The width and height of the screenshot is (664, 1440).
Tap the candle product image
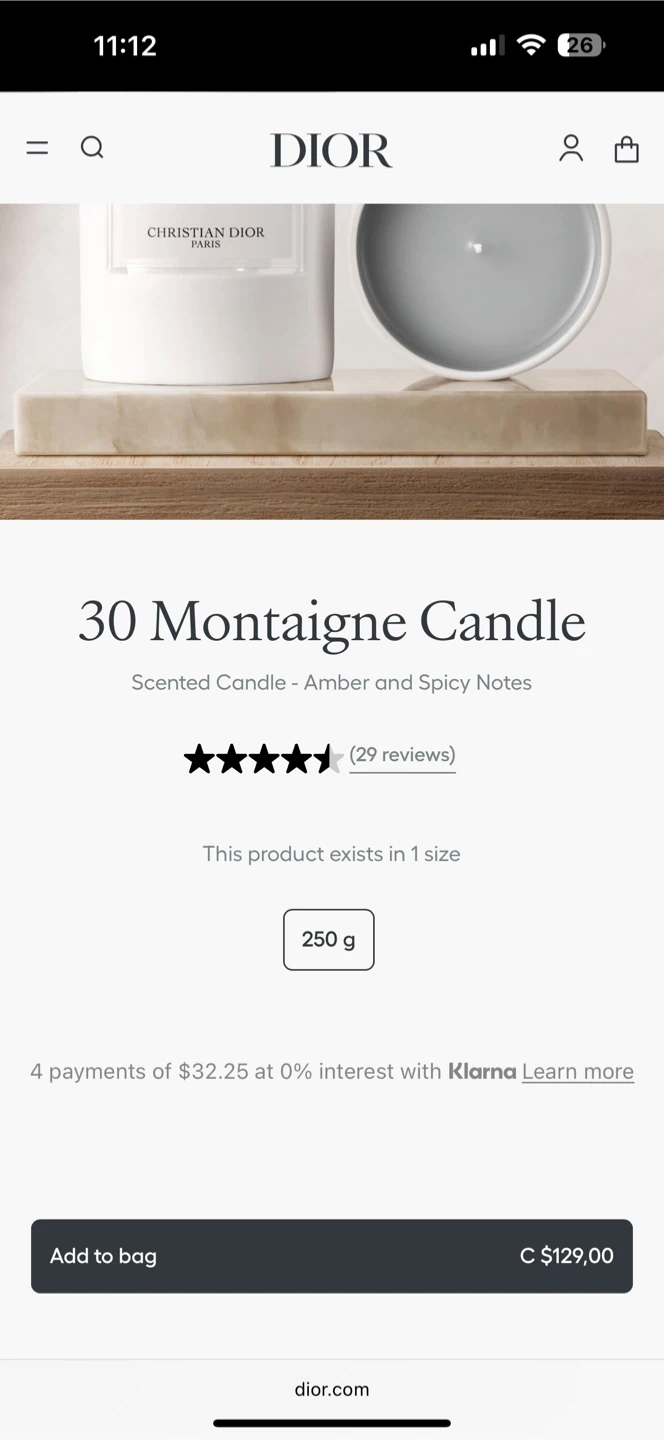click(332, 360)
